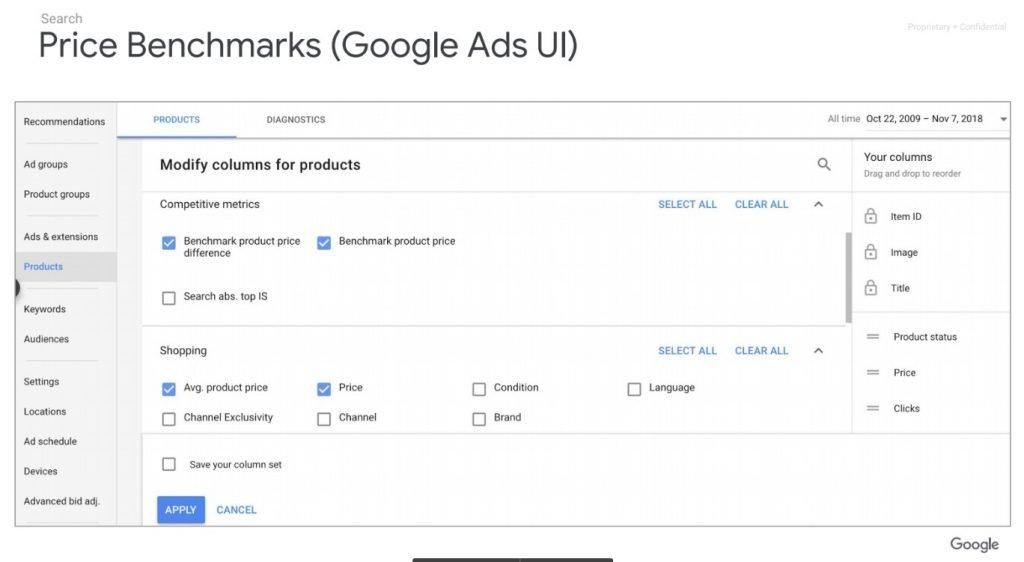
Task: Click the search magnifier icon
Action: pyautogui.click(x=824, y=165)
